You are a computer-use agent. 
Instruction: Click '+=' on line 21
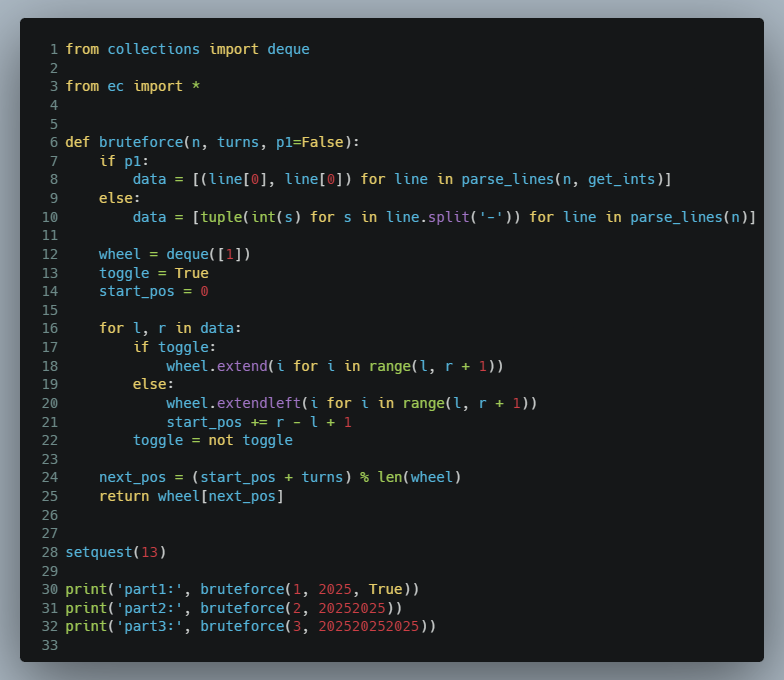coord(259,422)
